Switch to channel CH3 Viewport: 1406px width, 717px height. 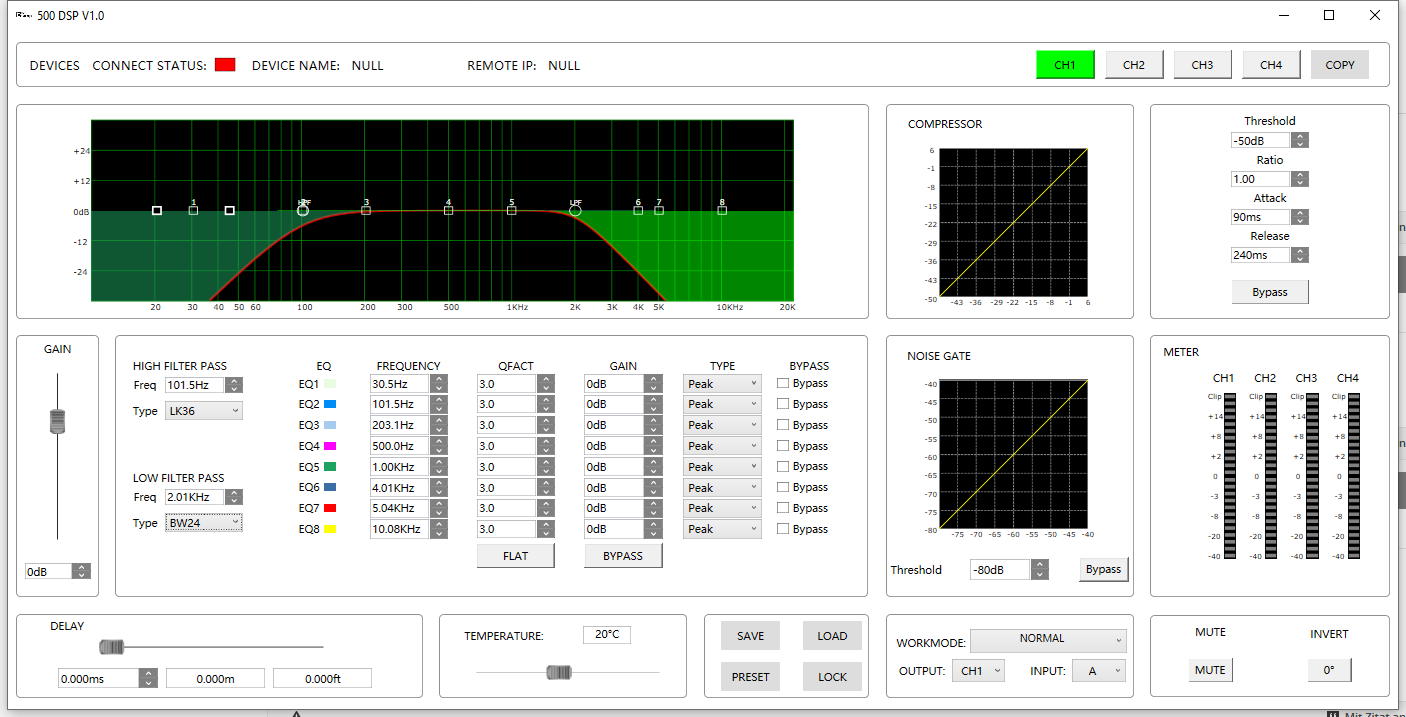[1202, 65]
